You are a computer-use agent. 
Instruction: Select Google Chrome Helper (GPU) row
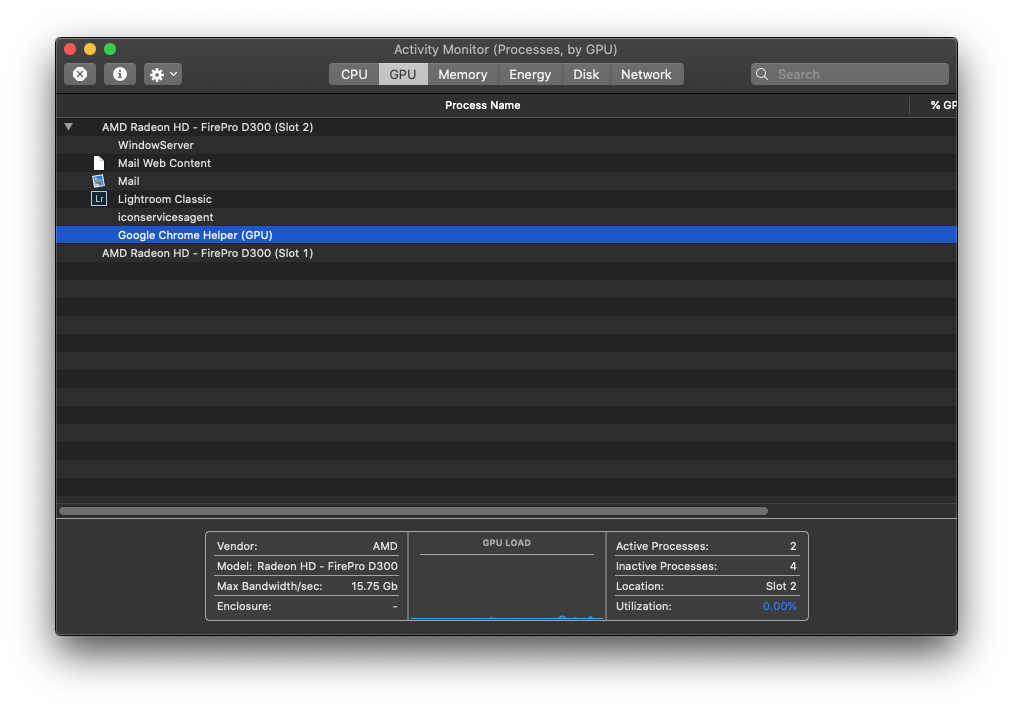[x=506, y=235]
